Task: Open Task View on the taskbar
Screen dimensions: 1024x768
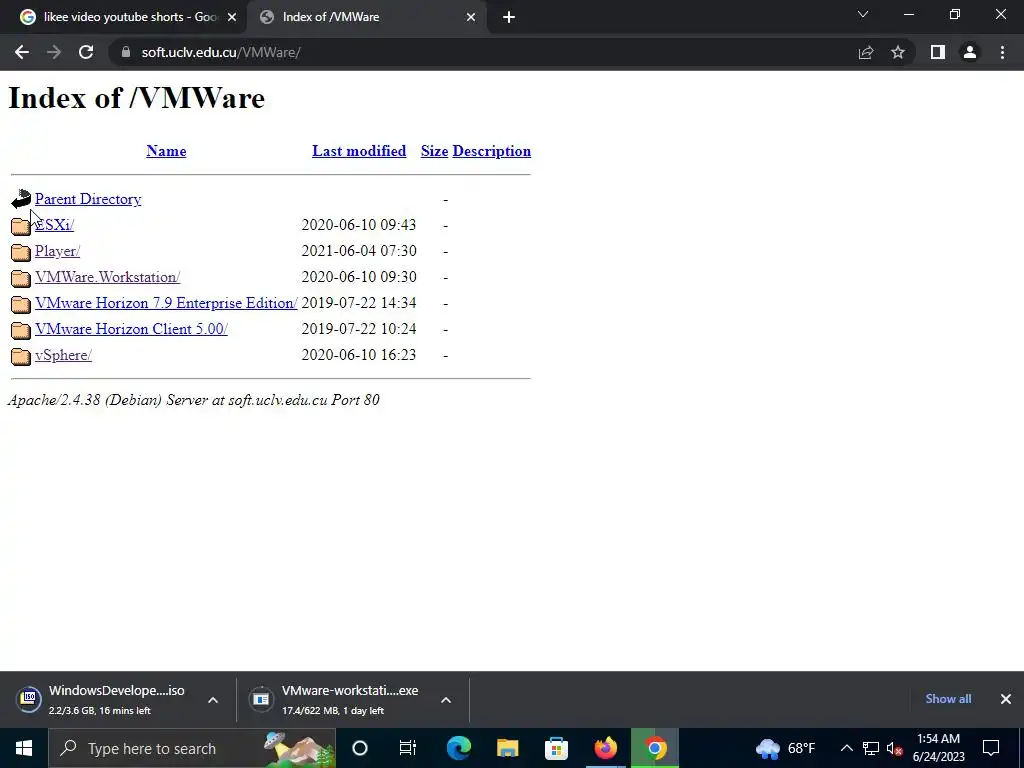Action: point(408,748)
